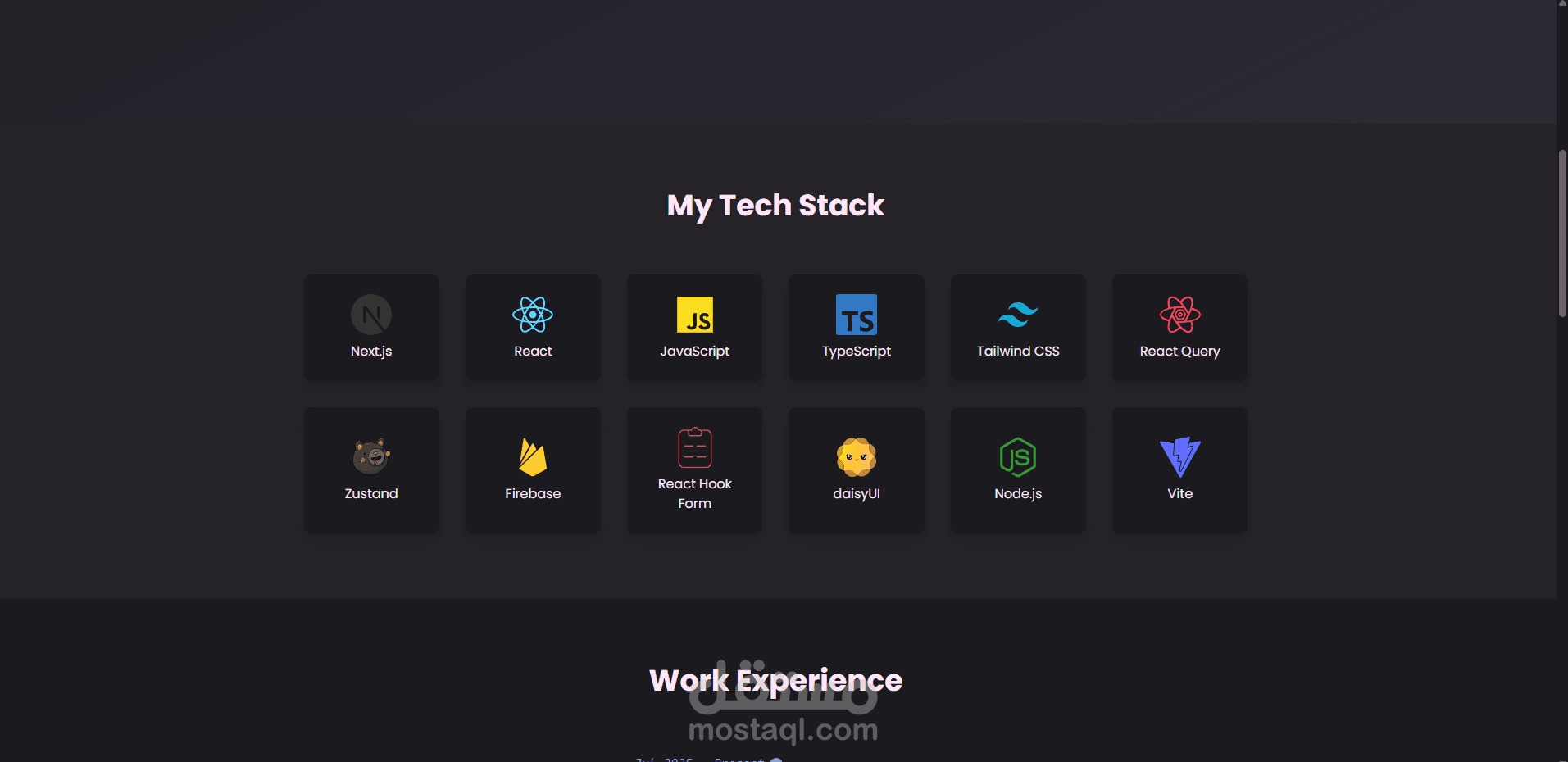Click the Tailwind CSS wave icon
Image resolution: width=1568 pixels, height=762 pixels.
click(x=1018, y=315)
